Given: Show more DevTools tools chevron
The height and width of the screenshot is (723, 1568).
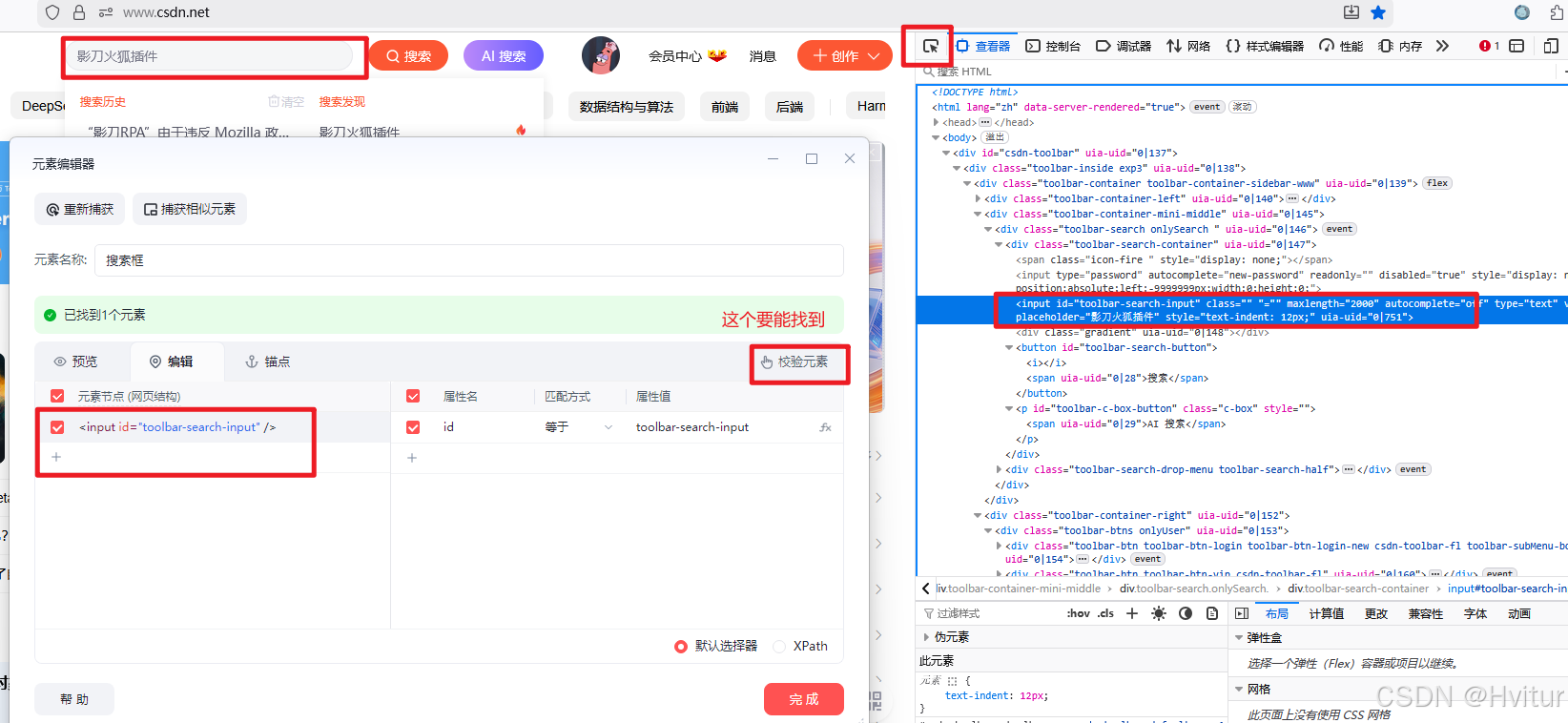Looking at the screenshot, I should (x=1442, y=46).
